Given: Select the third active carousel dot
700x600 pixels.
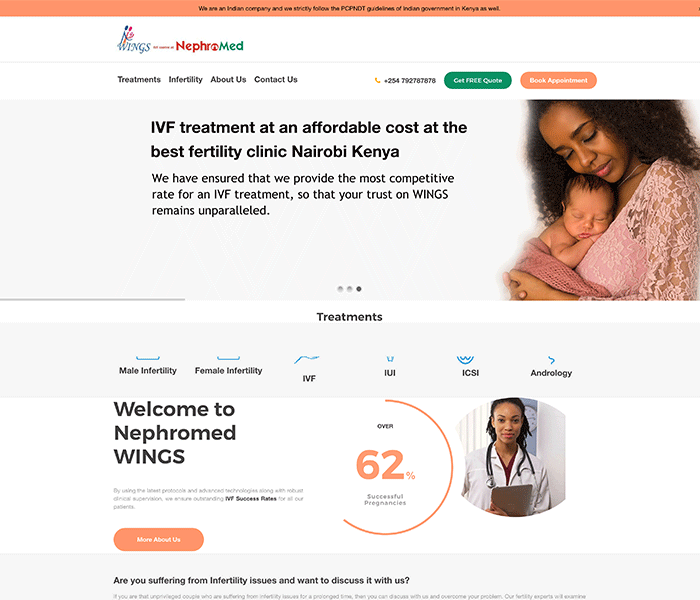Looking at the screenshot, I should click(x=359, y=289).
